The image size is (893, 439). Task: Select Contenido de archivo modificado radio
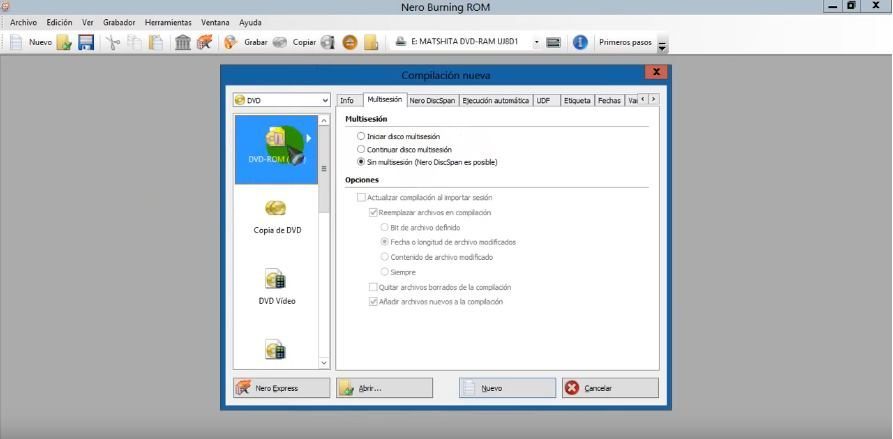[385, 257]
